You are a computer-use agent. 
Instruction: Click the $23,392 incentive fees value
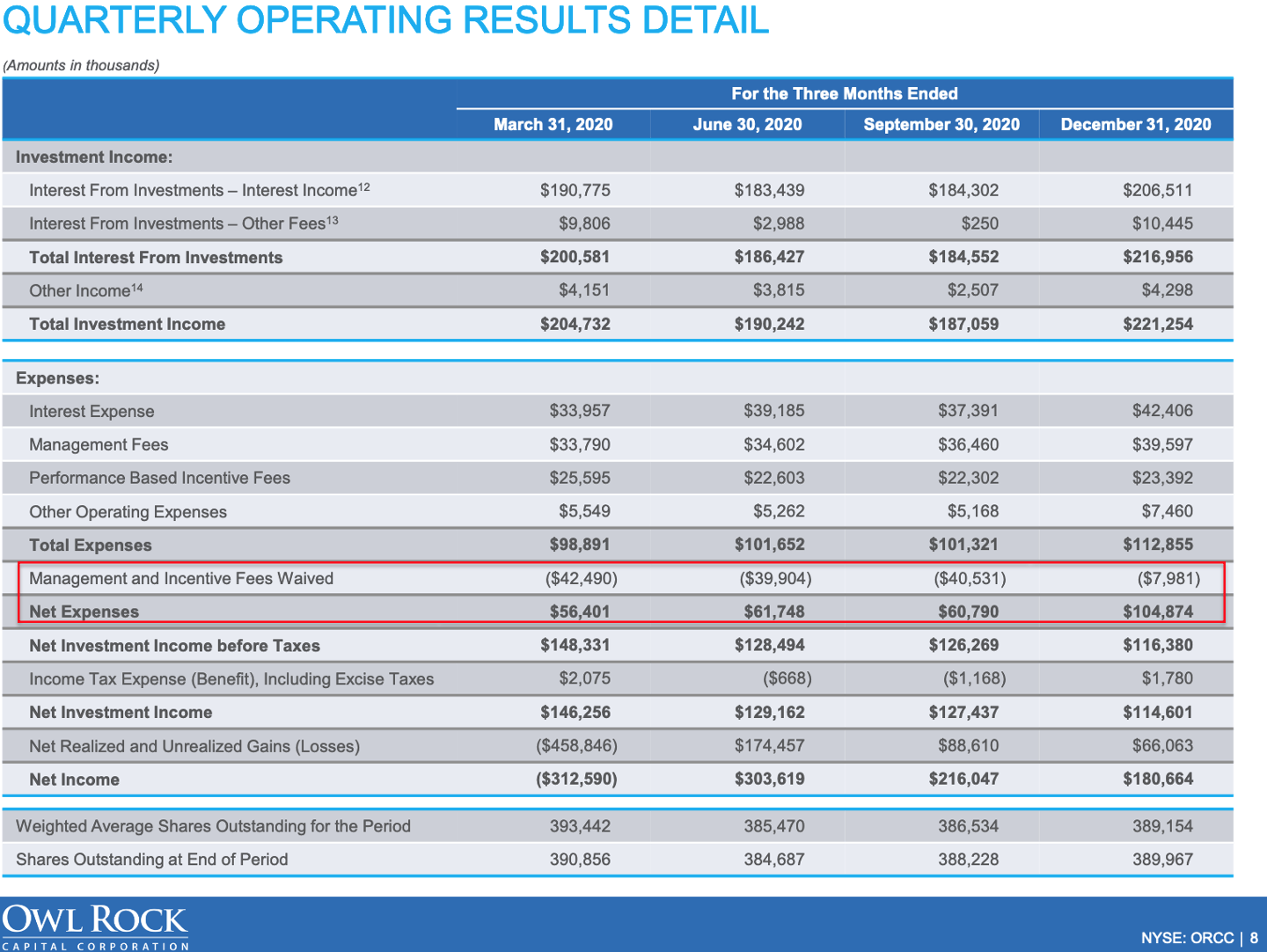click(1162, 478)
